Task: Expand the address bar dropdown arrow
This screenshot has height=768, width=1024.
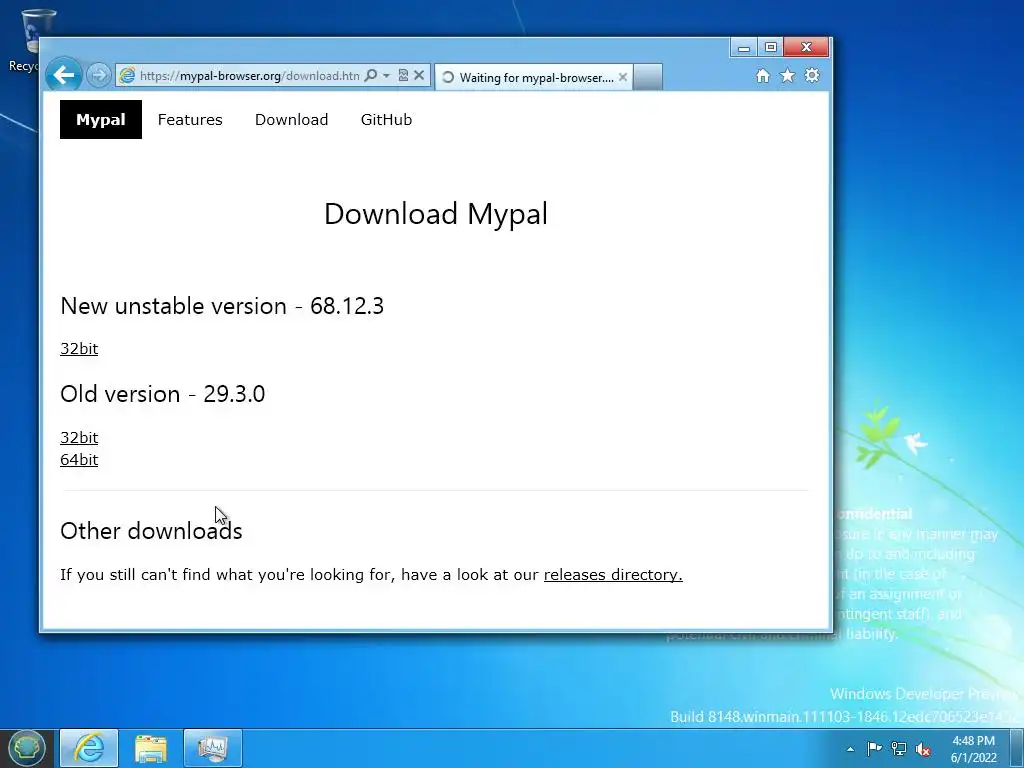Action: click(x=386, y=76)
